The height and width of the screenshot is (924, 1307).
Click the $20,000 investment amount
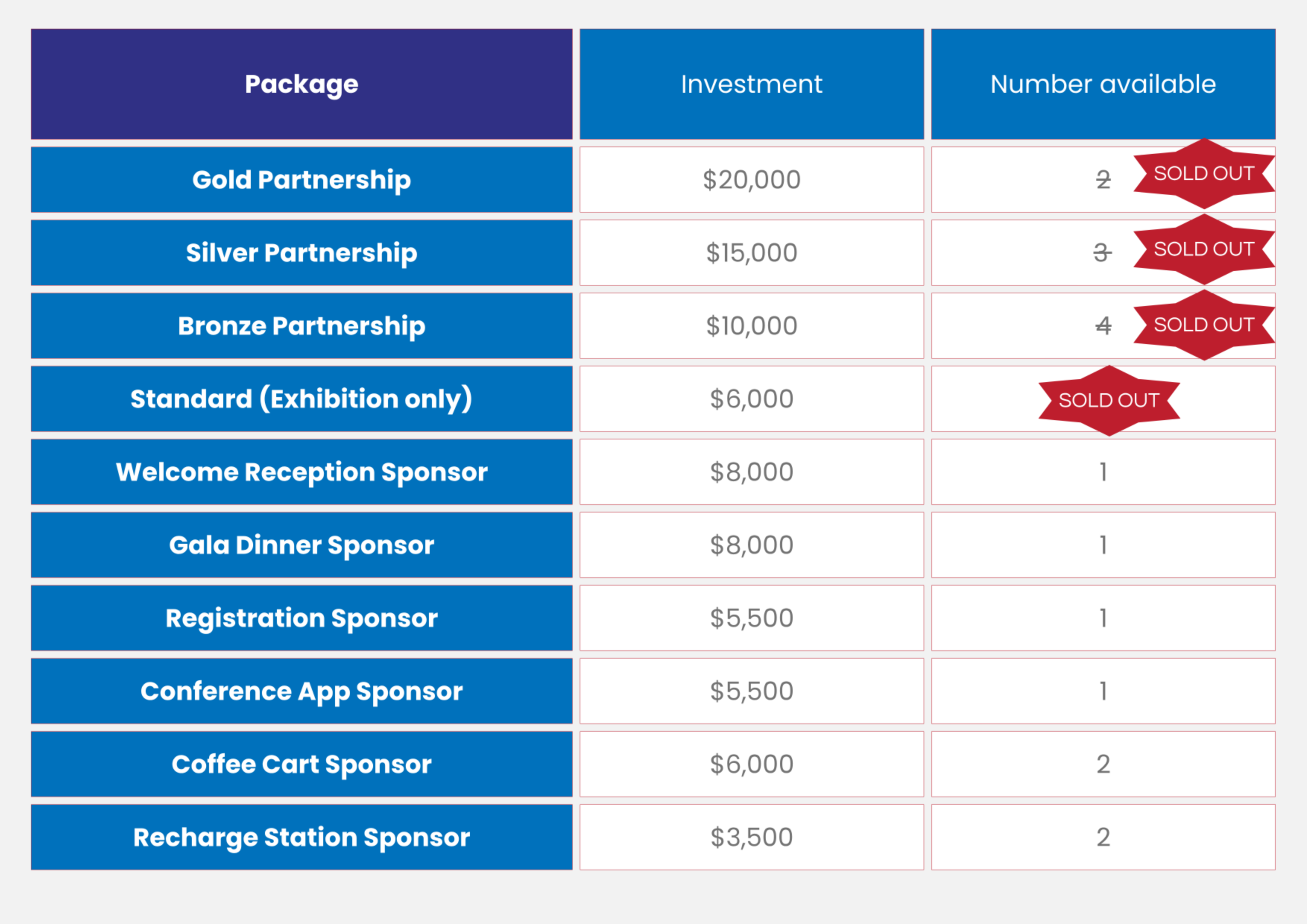tap(751, 180)
